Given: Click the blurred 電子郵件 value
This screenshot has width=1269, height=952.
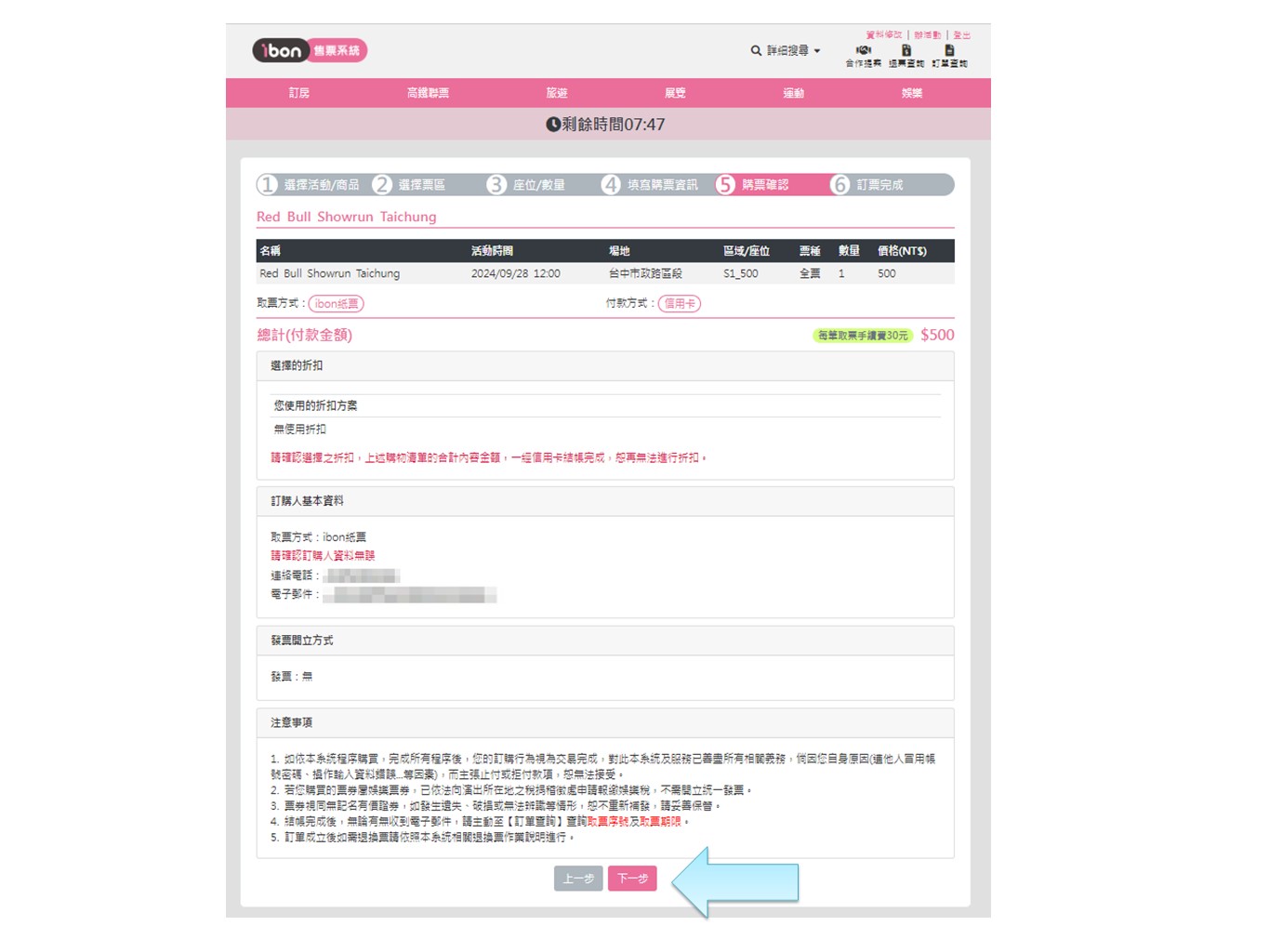Looking at the screenshot, I should pyautogui.click(x=410, y=594).
